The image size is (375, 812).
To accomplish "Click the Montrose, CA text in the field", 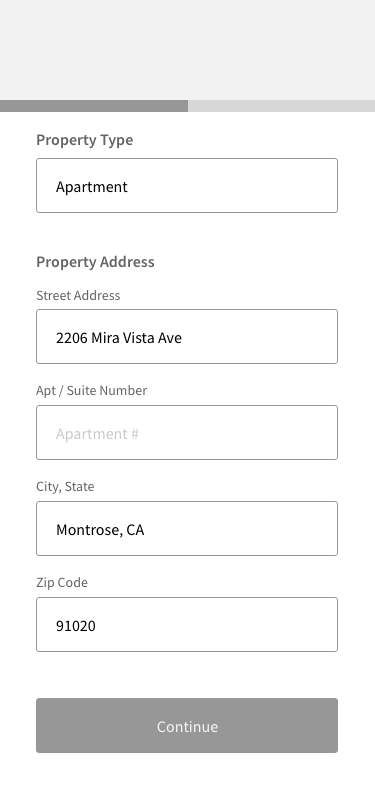I will (100, 530).
